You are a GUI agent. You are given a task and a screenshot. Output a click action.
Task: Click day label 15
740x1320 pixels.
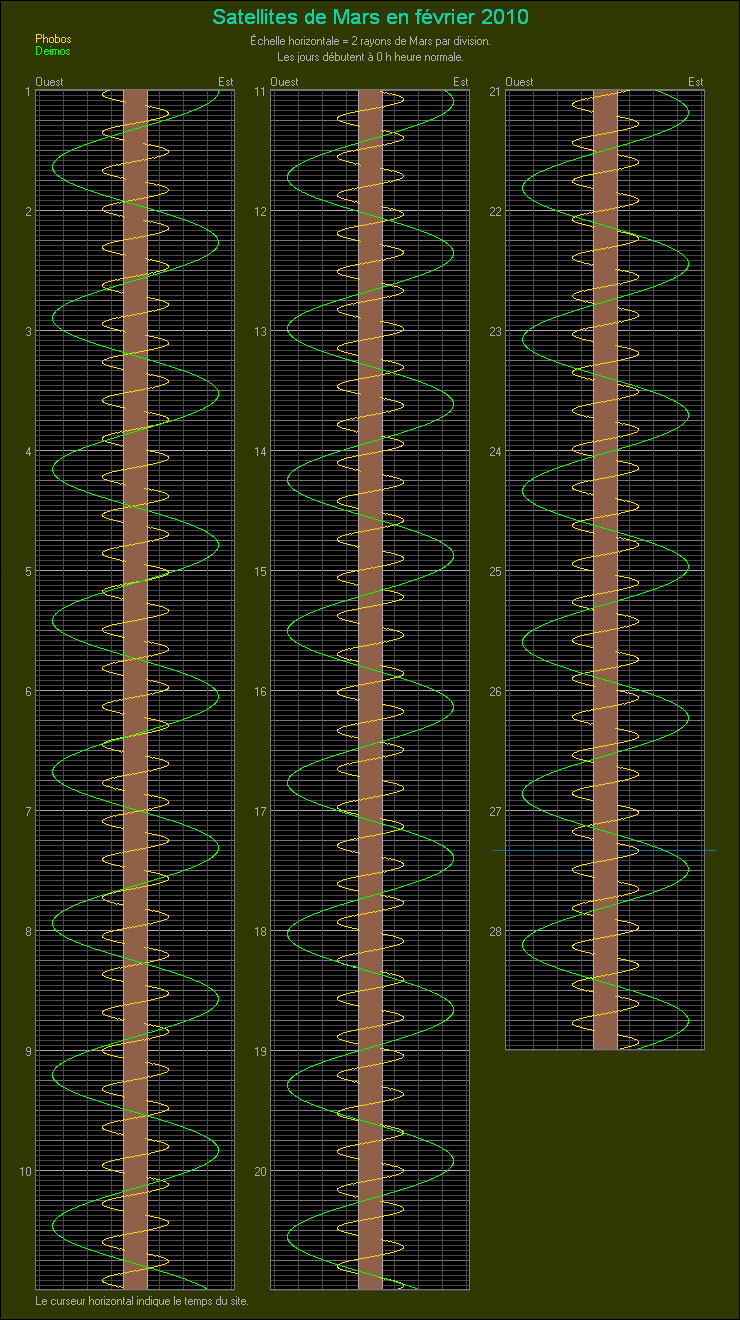[259, 572]
